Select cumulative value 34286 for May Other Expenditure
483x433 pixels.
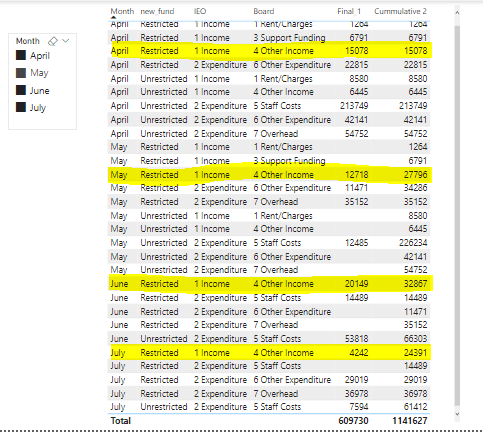click(x=415, y=188)
